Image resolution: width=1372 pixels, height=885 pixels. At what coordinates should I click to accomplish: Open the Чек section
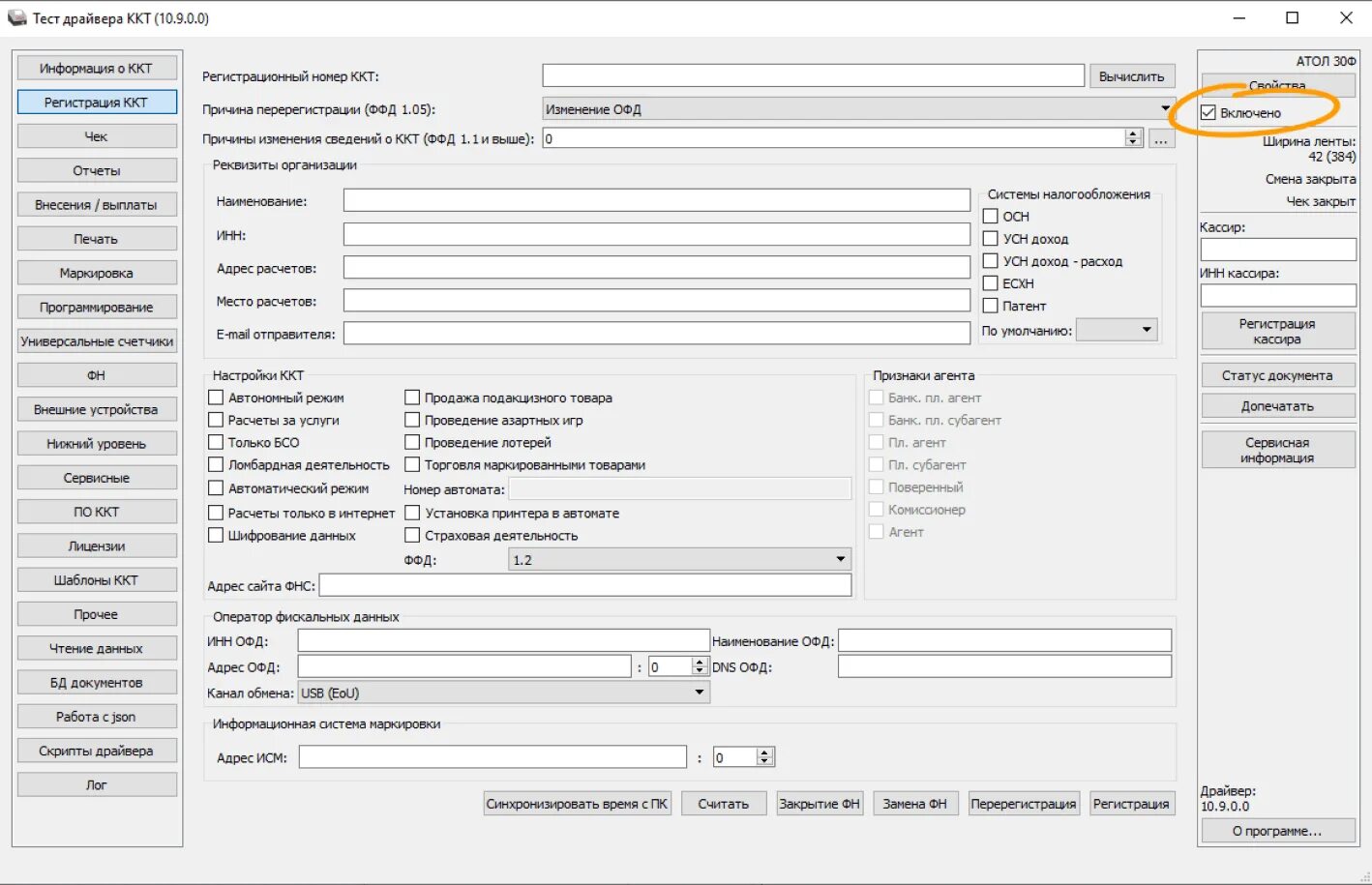(x=97, y=136)
